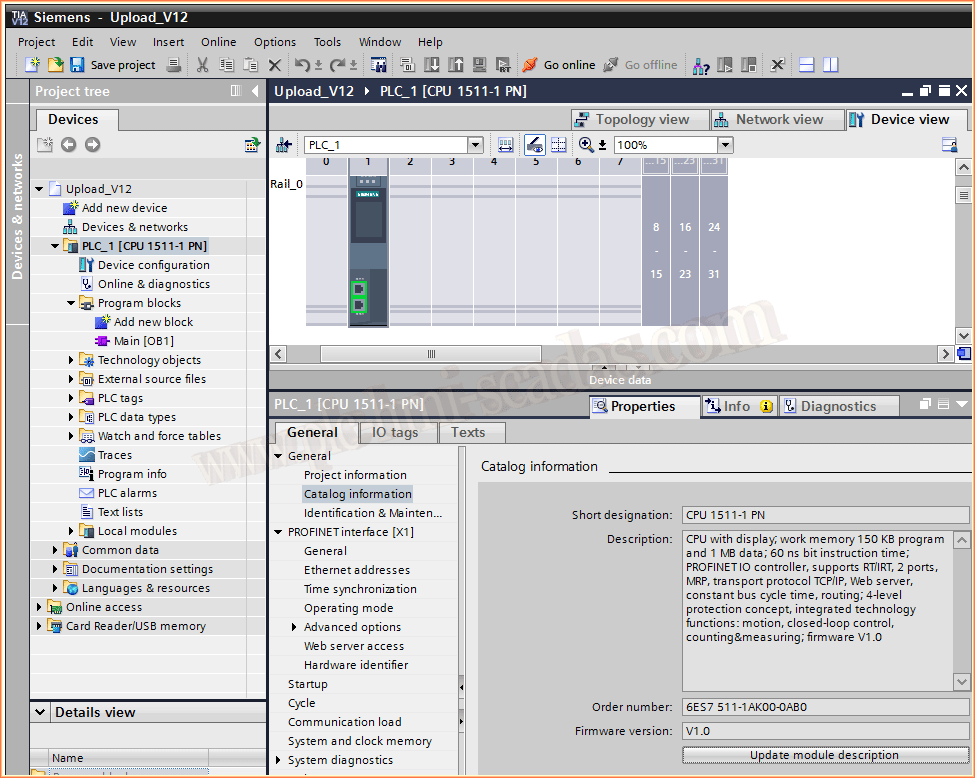Expand Advanced options under PROFINET interface
The image size is (975, 778).
click(x=294, y=627)
